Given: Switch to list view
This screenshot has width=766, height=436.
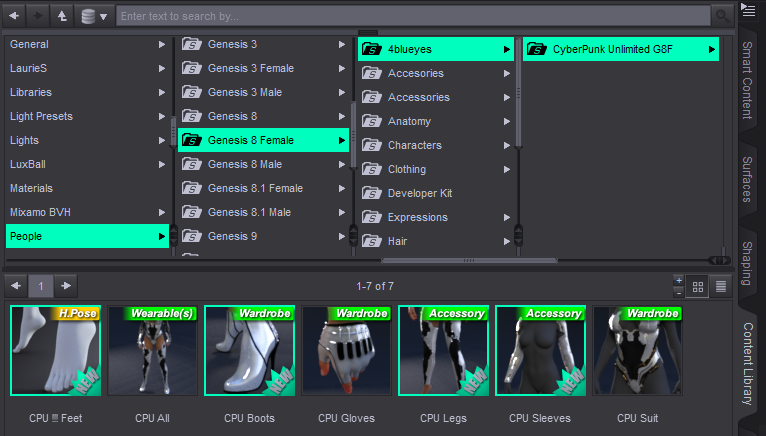Looking at the screenshot, I should [721, 286].
